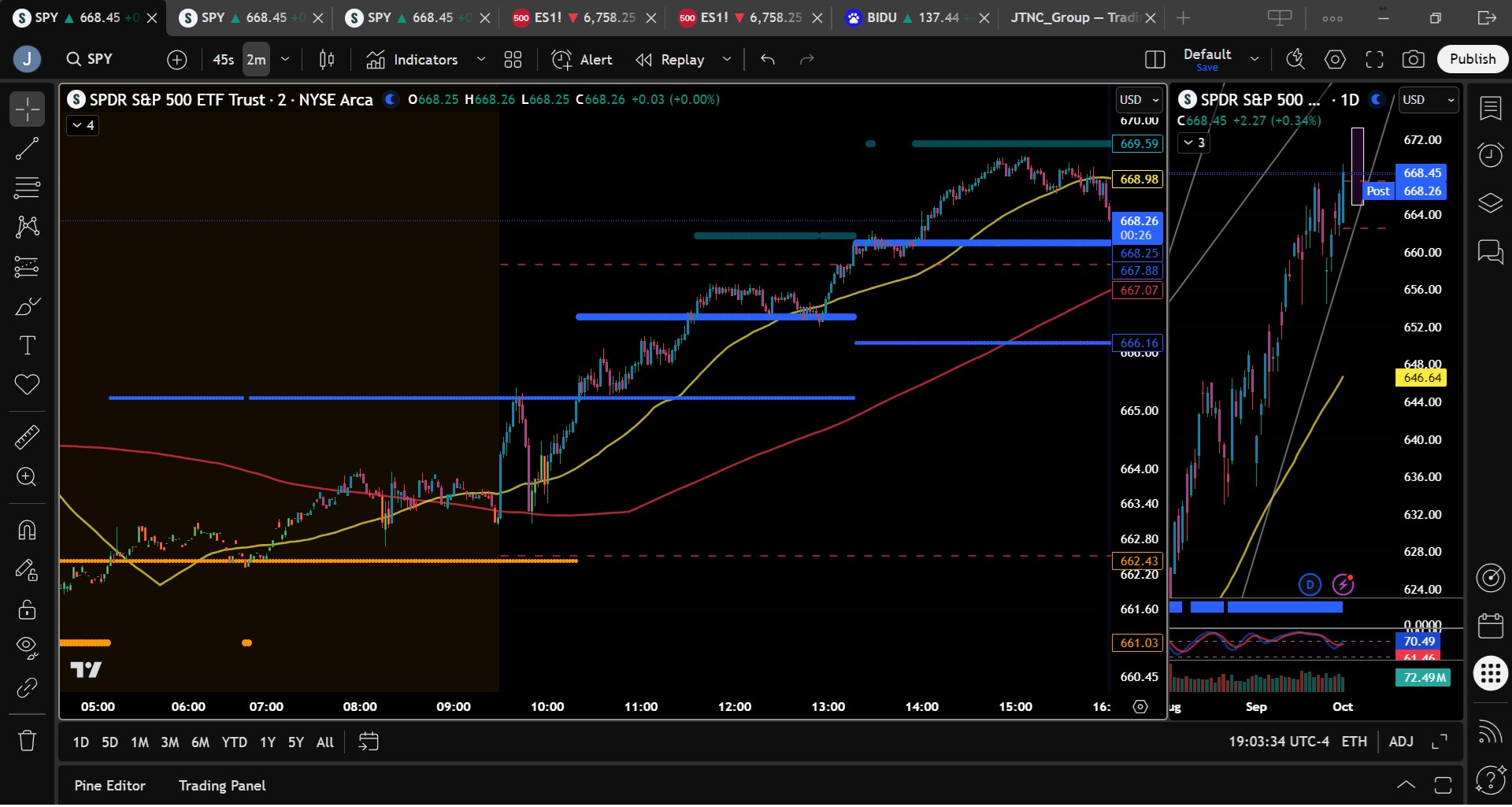Expand the bottom panel with the up chevron
1512x807 pixels.
[1406, 785]
